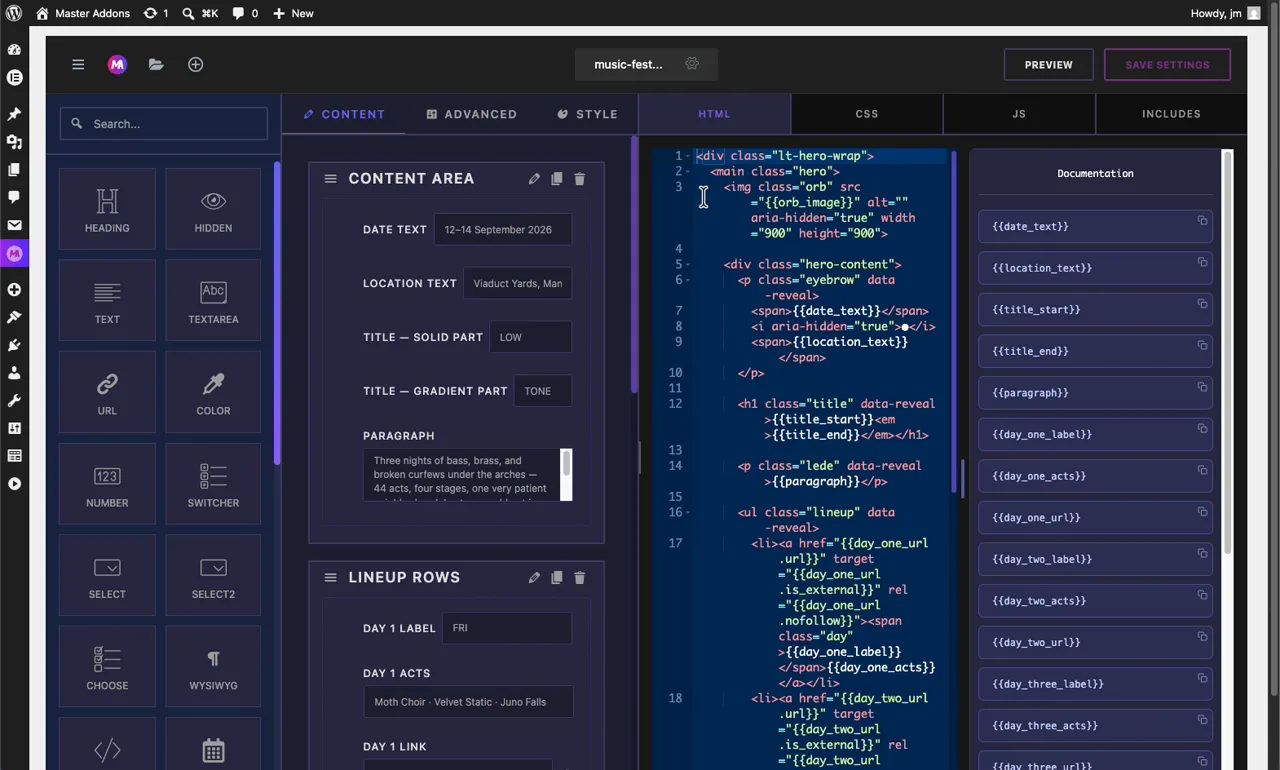The height and width of the screenshot is (770, 1280).
Task: Edit the Day 1 Acts input
Action: pyautogui.click(x=469, y=702)
